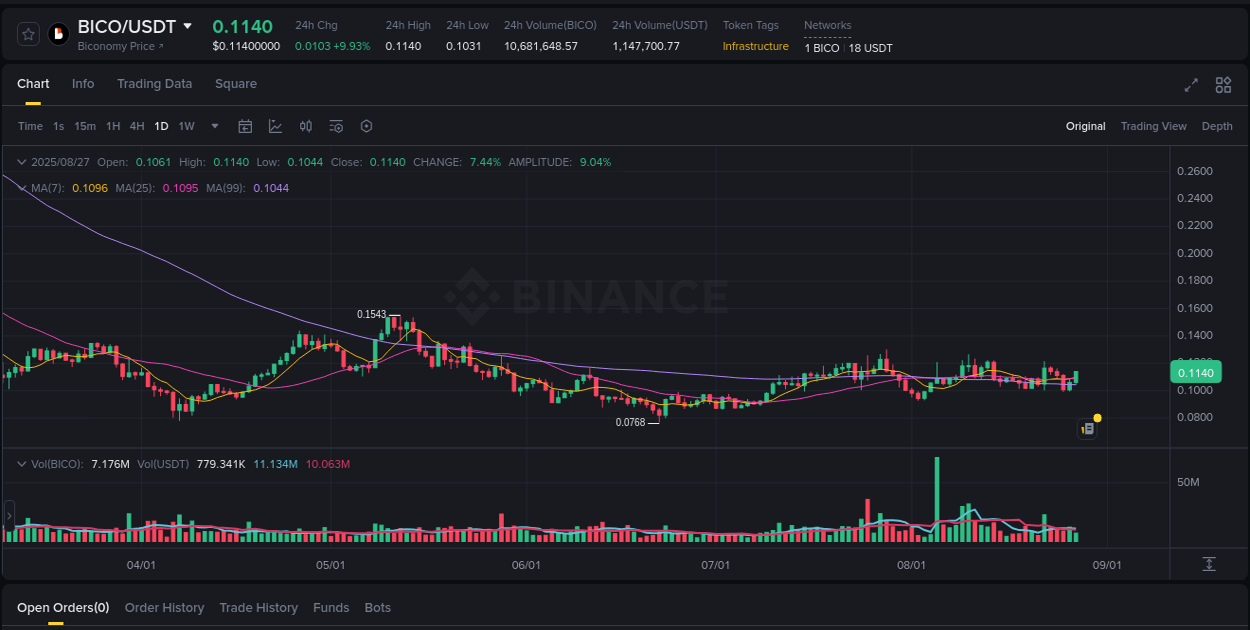
Task: Change the candlestick chart style
Action: coord(306,126)
